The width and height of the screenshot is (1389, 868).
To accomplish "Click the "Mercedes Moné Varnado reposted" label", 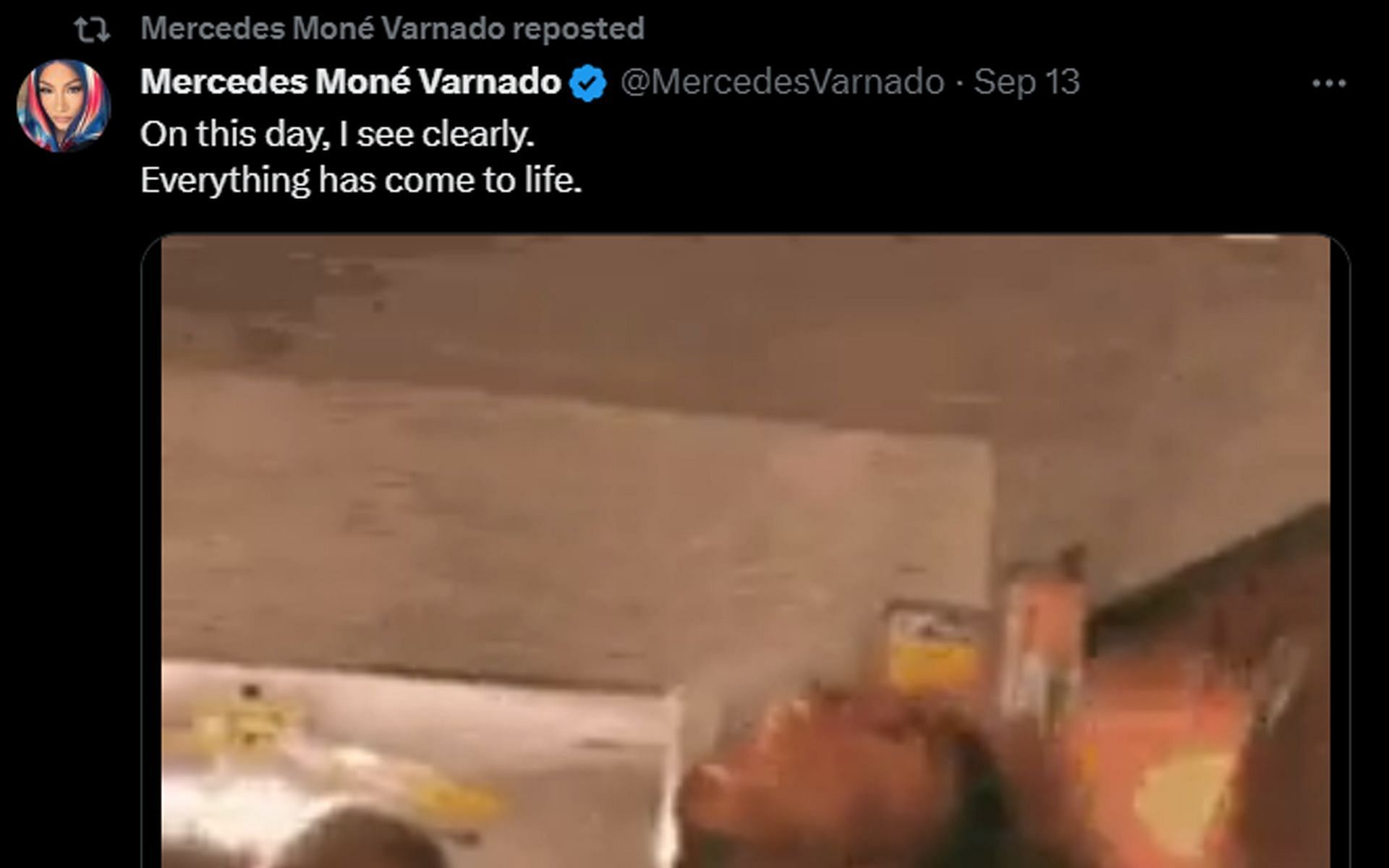I will 392,29.
